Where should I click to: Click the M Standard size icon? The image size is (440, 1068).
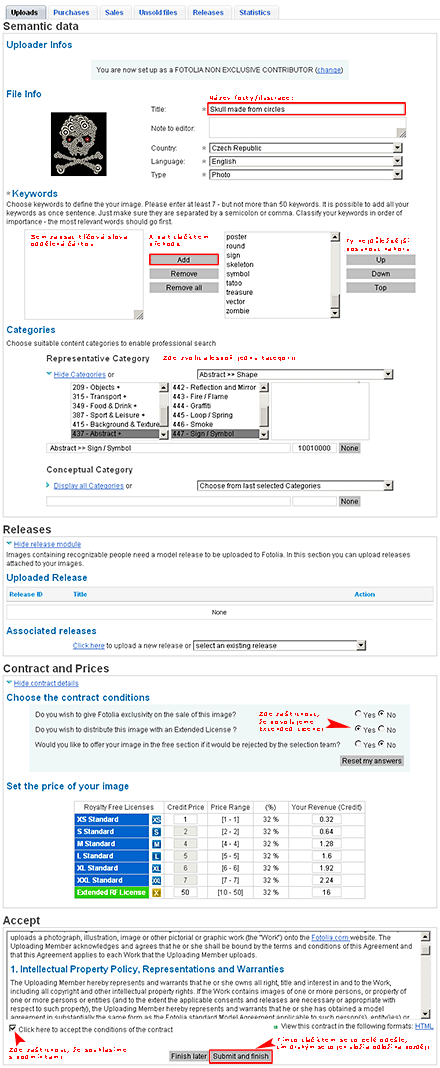pyautogui.click(x=157, y=844)
